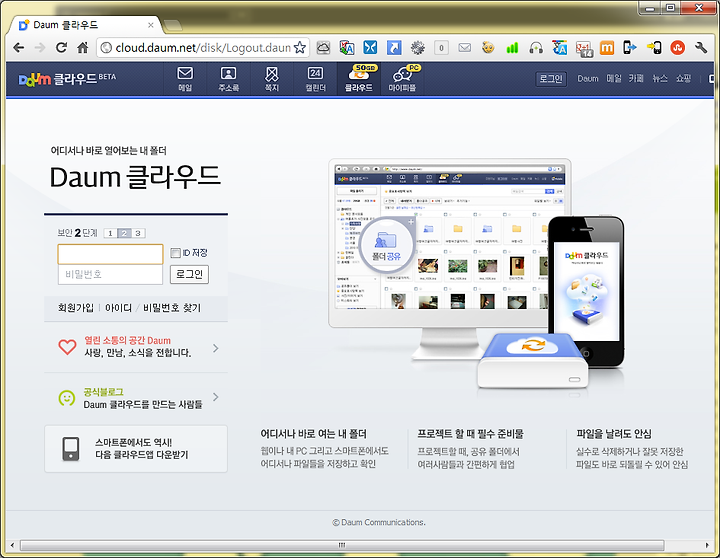This screenshot has width=720, height=558.
Task: Click the headphones extension icon
Action: (536, 47)
